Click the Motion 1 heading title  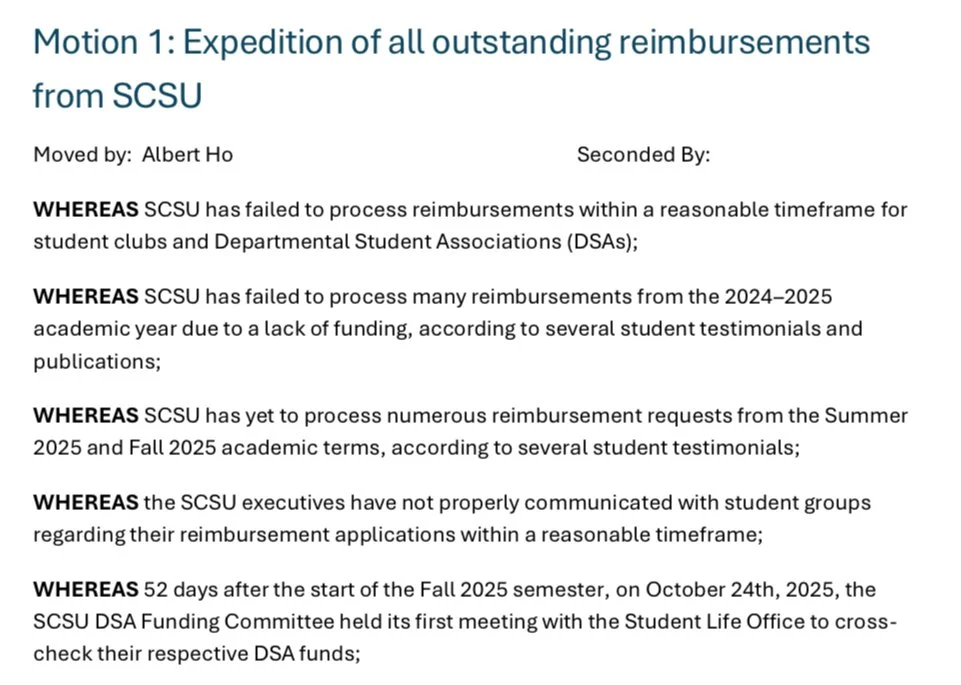pyautogui.click(x=451, y=69)
